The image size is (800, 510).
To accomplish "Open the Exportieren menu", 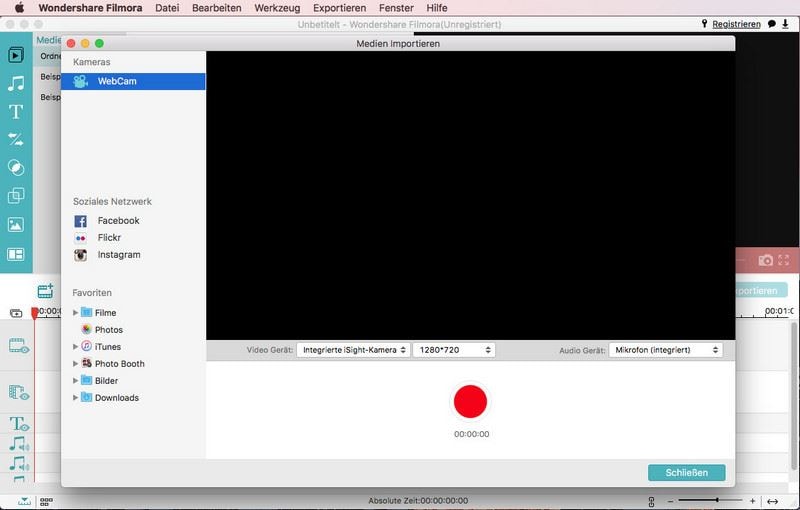I will pyautogui.click(x=339, y=8).
